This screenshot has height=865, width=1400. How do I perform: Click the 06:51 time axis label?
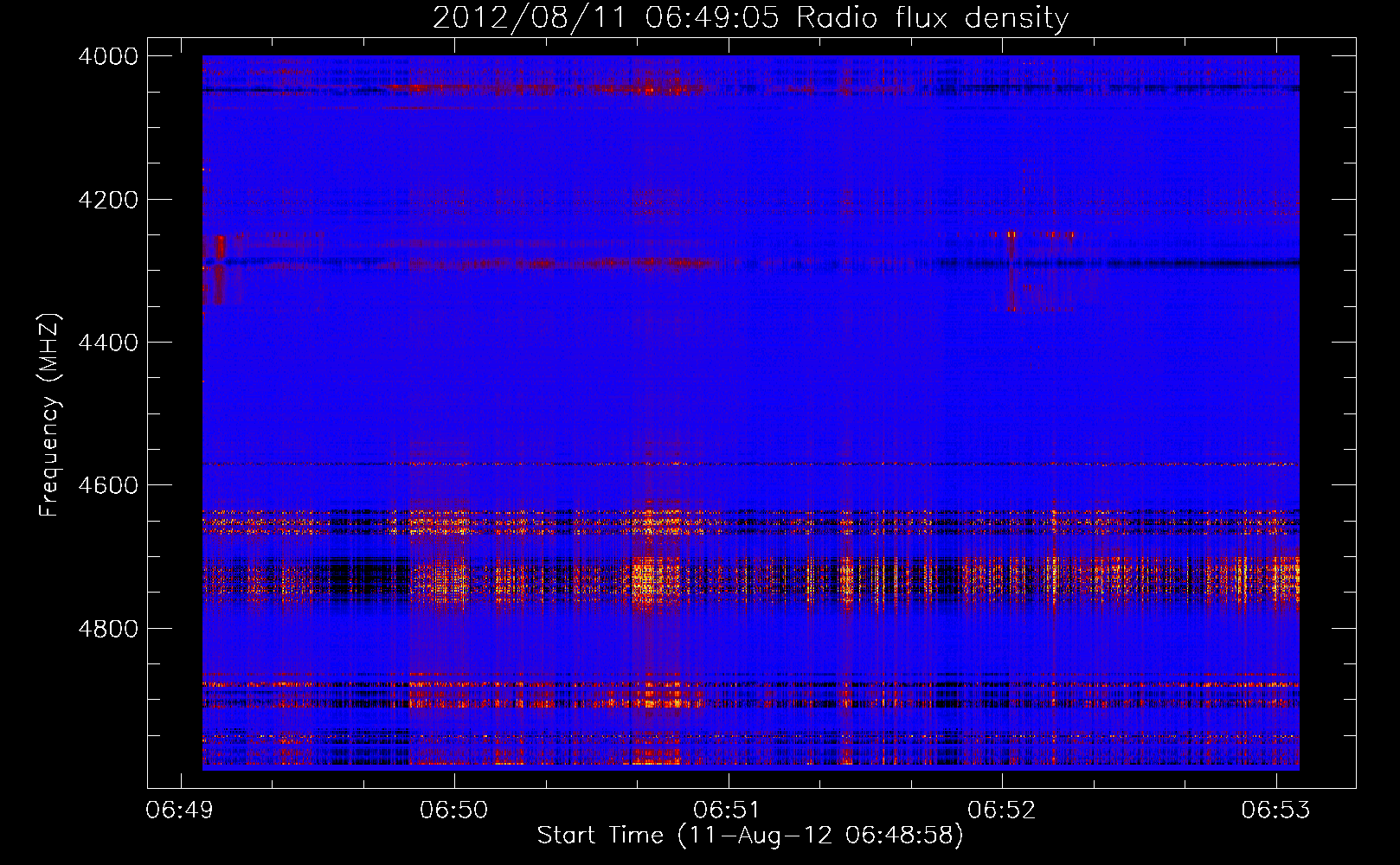point(728,811)
